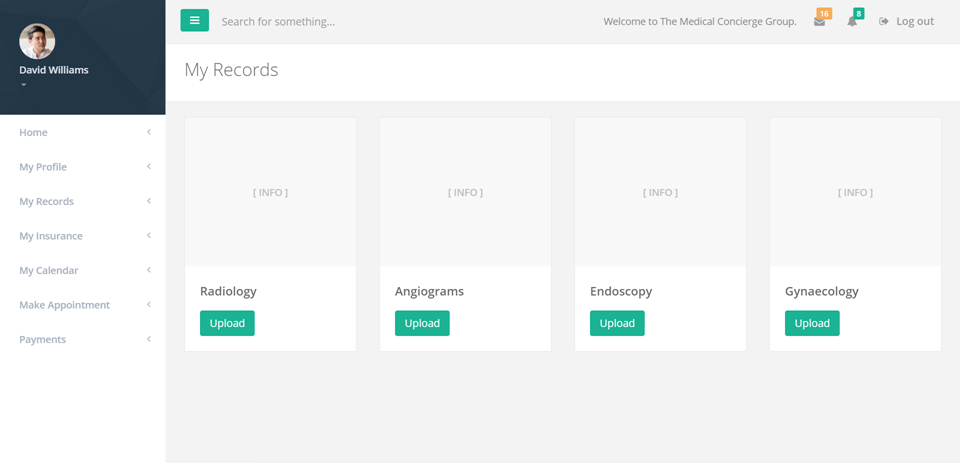
Task: Upload a file to Gynaecology
Action: (x=812, y=323)
